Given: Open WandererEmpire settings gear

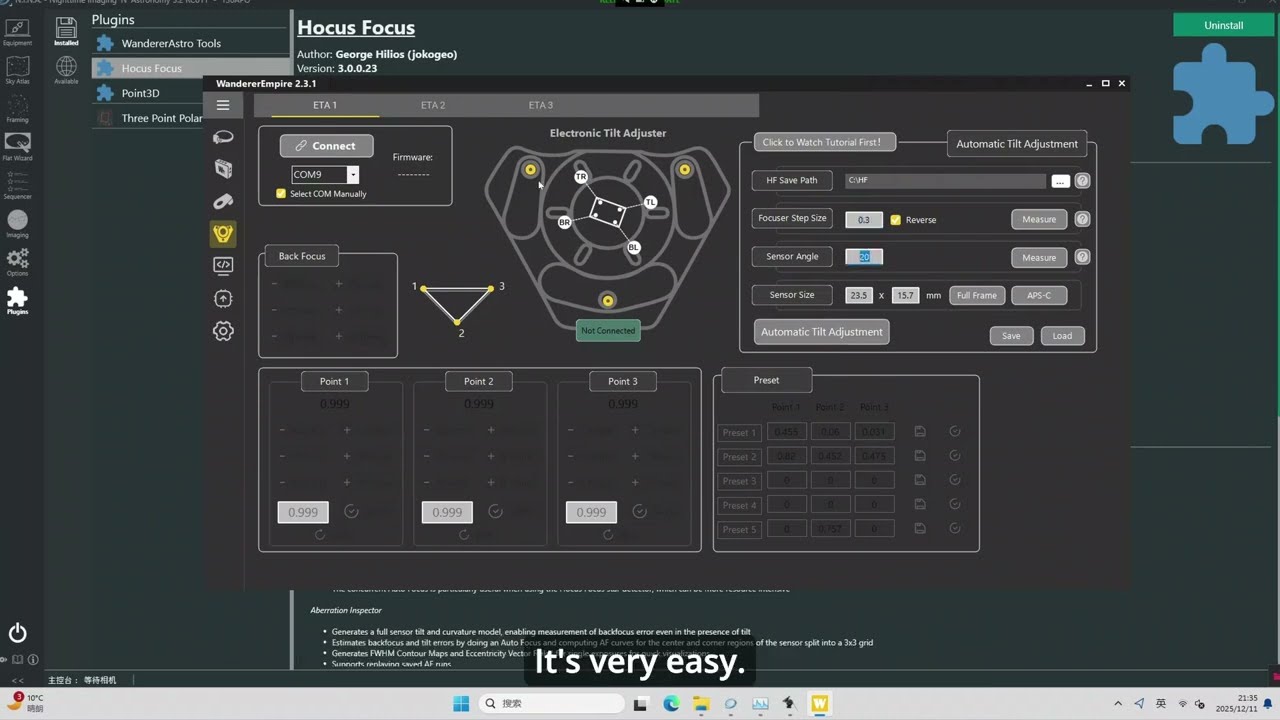Looking at the screenshot, I should click(223, 331).
